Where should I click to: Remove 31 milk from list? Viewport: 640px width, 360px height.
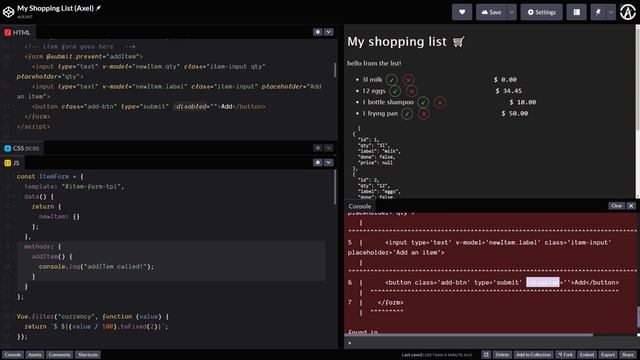(x=408, y=80)
